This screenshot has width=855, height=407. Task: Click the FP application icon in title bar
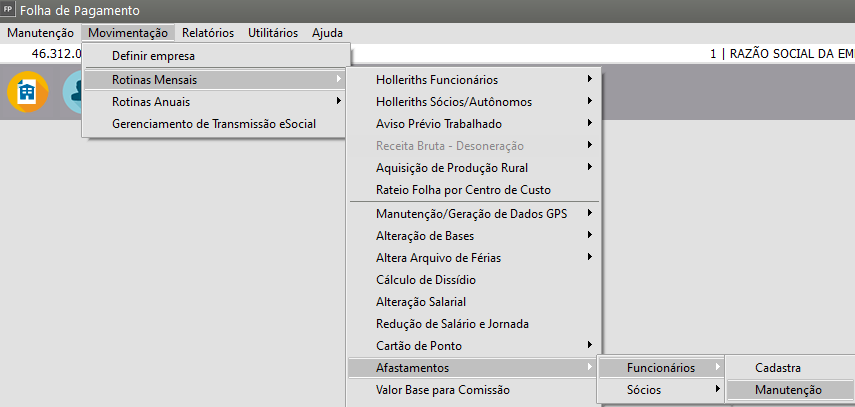[9, 10]
